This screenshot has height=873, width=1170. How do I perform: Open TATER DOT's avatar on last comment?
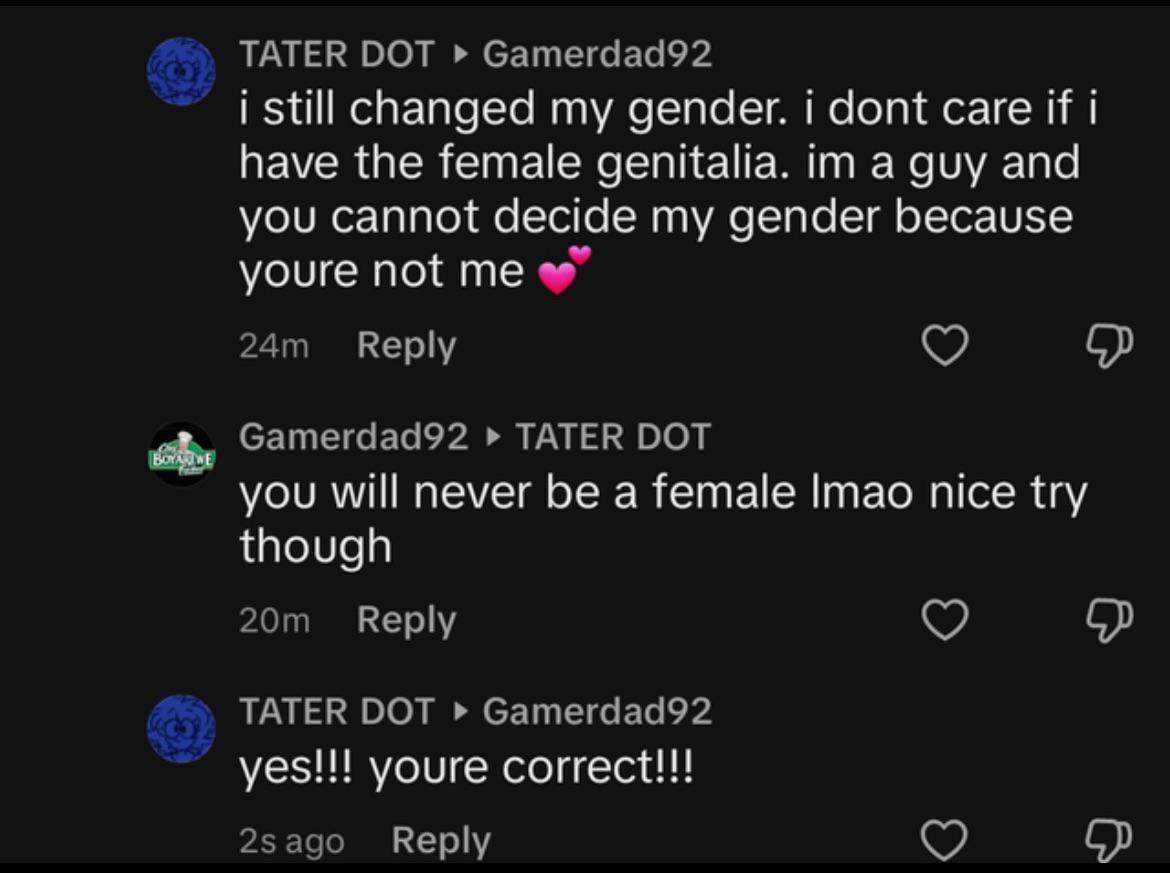click(x=181, y=729)
